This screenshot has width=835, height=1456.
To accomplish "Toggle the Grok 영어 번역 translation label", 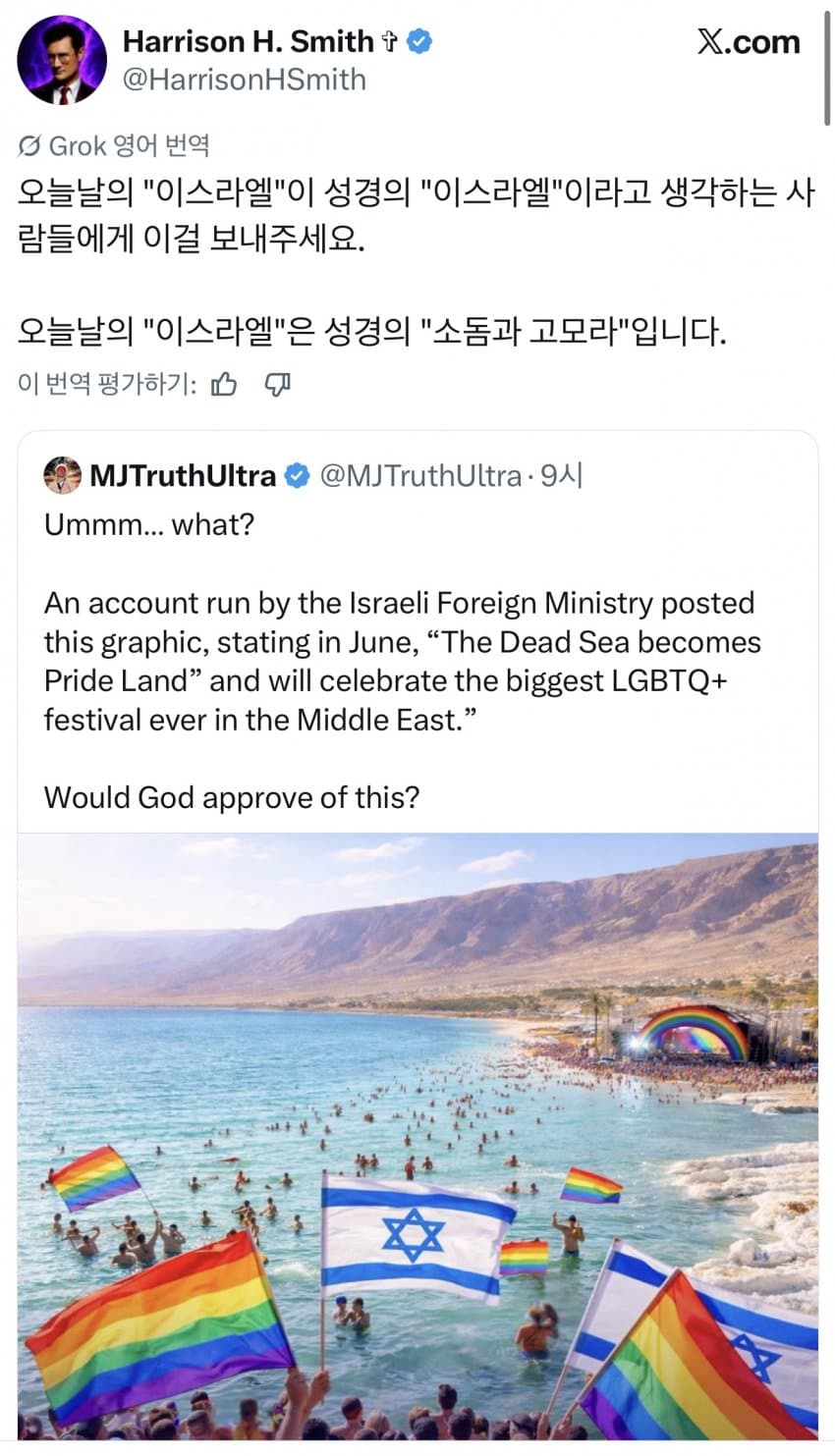I will point(128,146).
